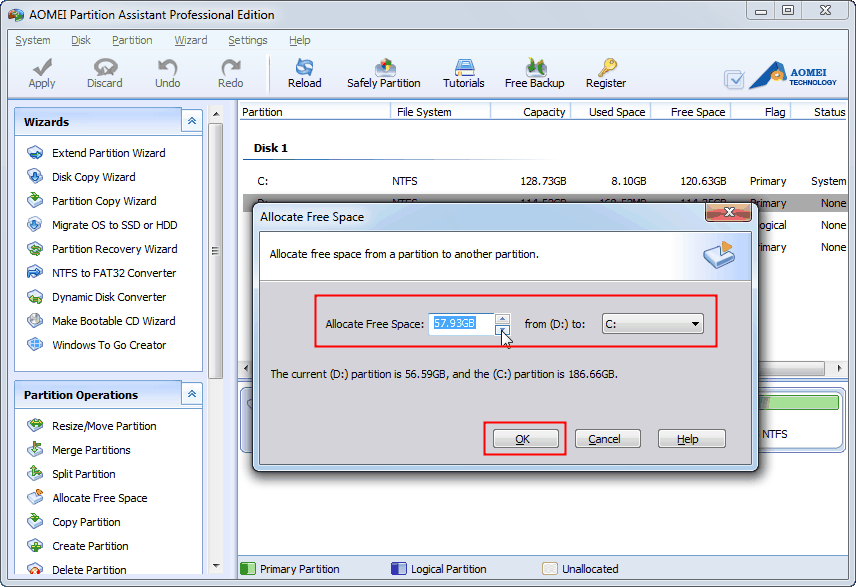Confirm the dialog with OK
856x587 pixels.
coord(525,439)
